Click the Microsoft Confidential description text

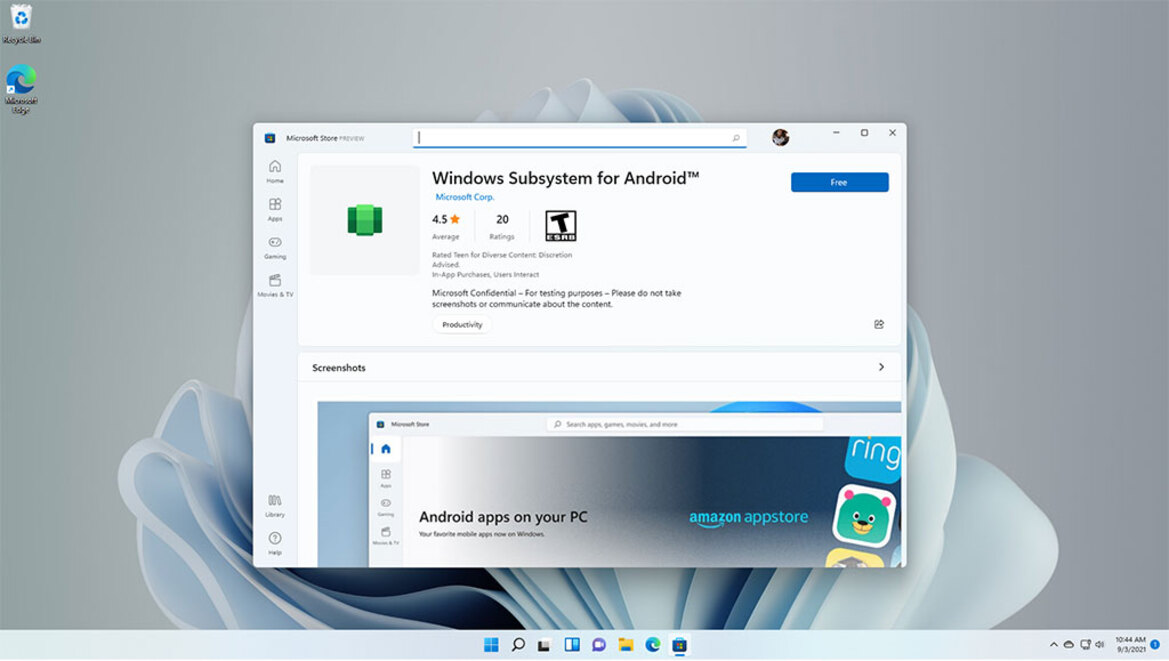[556, 299]
